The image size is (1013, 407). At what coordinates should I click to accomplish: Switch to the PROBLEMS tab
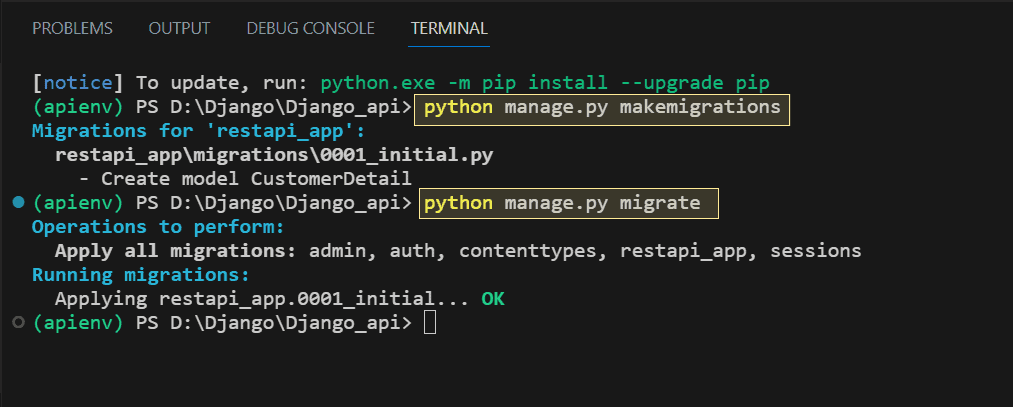pos(72,28)
